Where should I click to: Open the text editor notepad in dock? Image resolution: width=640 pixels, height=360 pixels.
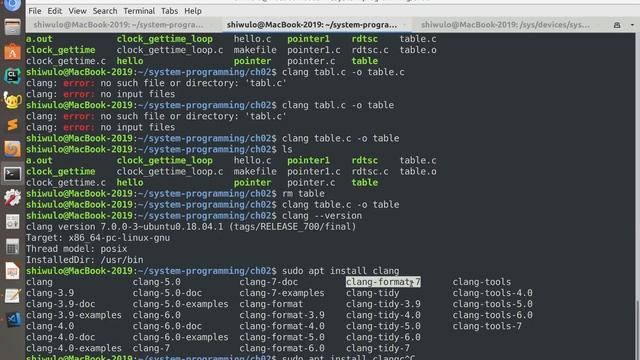click(x=12, y=296)
